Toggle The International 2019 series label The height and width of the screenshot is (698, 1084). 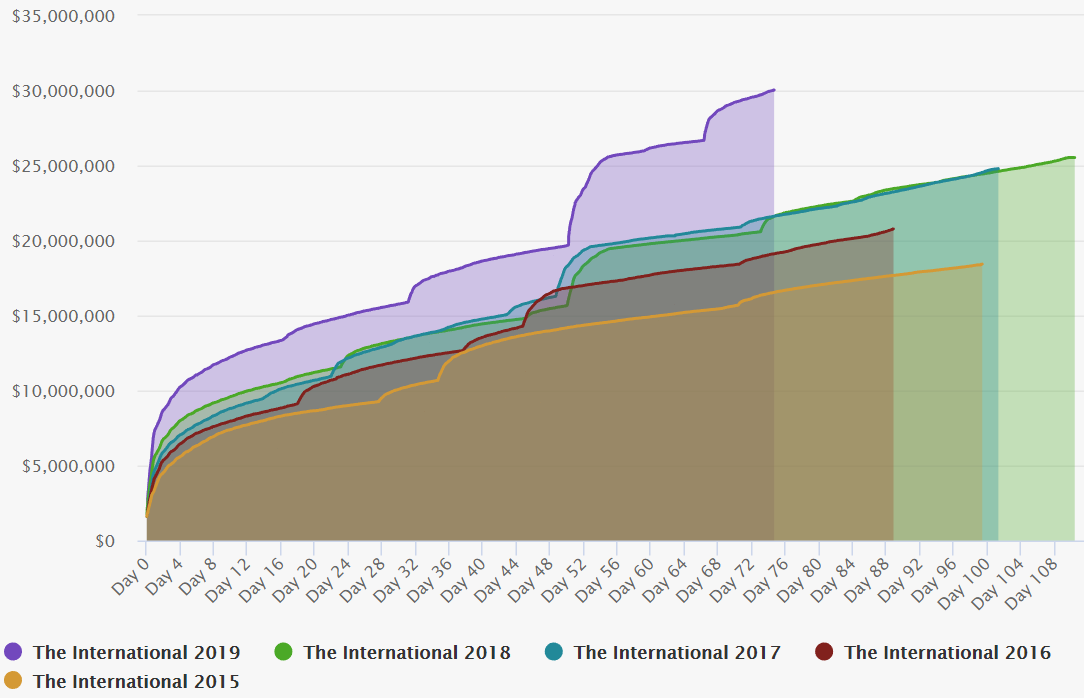[x=136, y=653]
